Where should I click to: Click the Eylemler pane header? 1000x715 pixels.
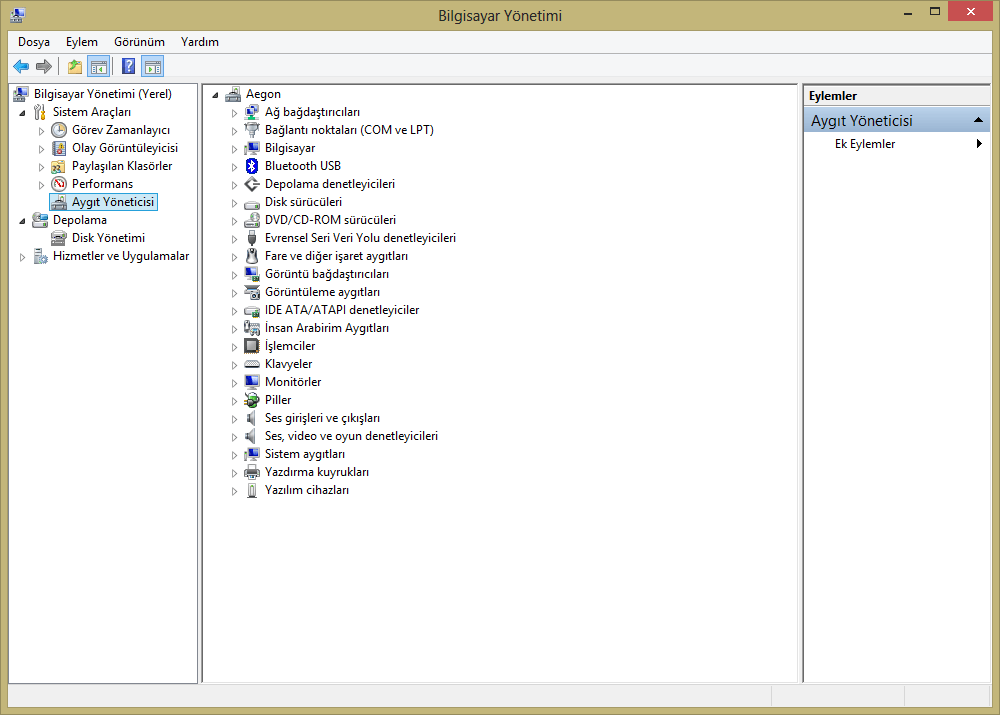coord(897,96)
